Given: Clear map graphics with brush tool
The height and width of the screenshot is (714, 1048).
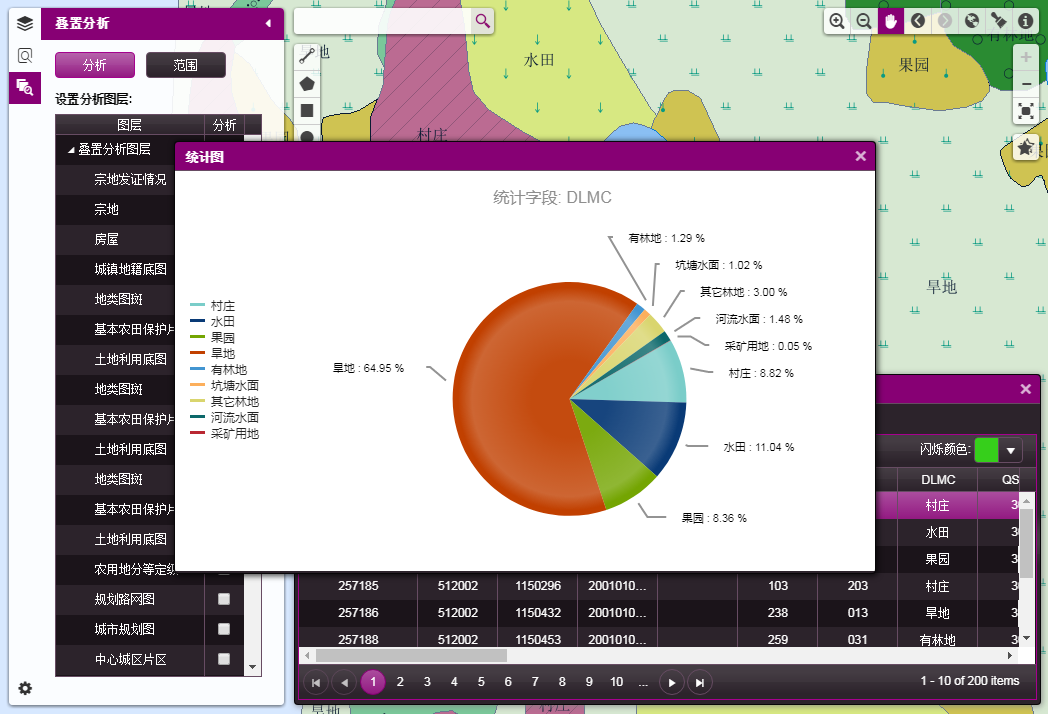Looking at the screenshot, I should [x=998, y=21].
